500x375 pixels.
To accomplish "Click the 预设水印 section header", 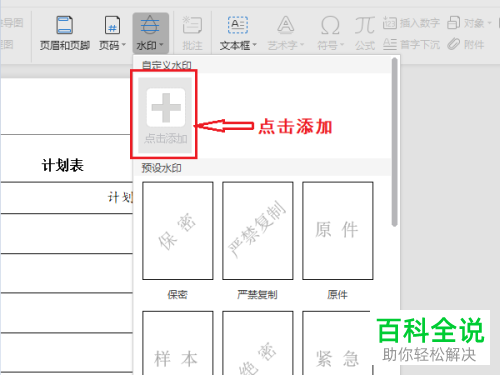I will tap(162, 168).
